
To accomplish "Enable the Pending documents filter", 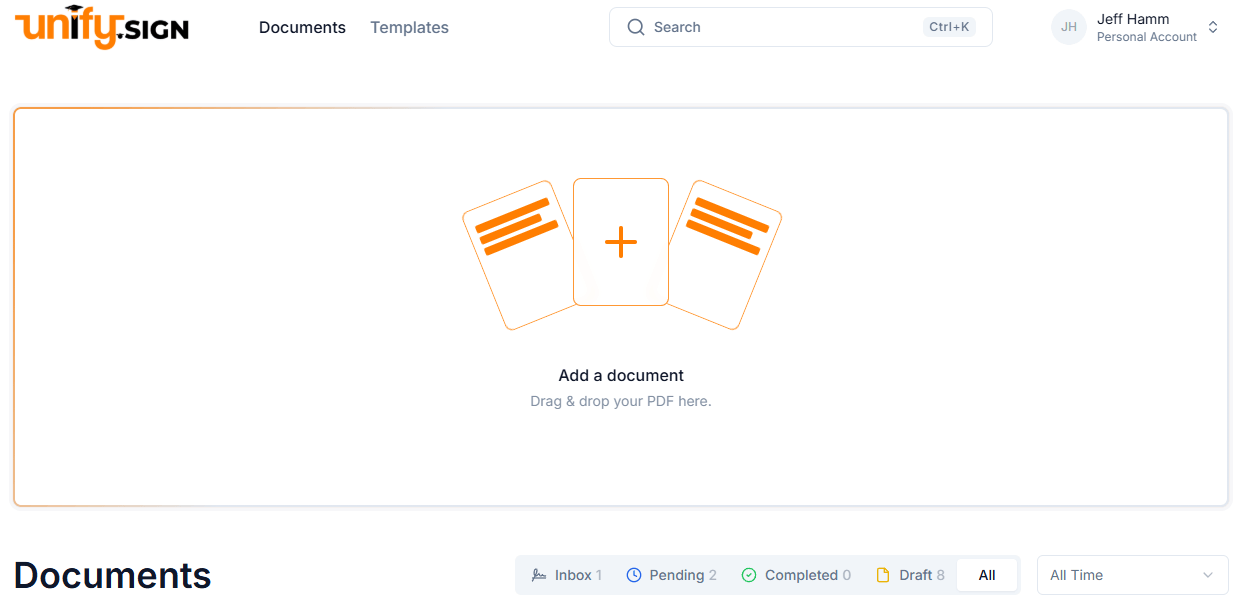I will tap(671, 574).
